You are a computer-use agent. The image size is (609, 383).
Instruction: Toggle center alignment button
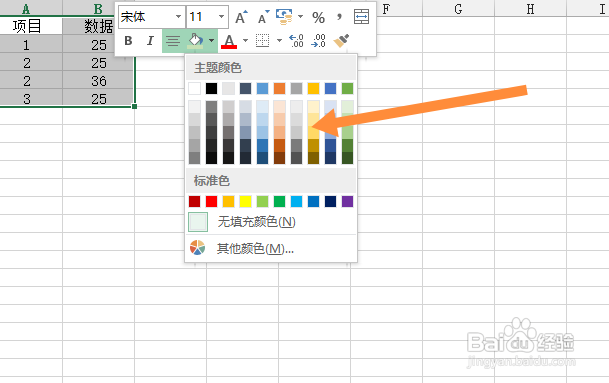click(x=173, y=41)
